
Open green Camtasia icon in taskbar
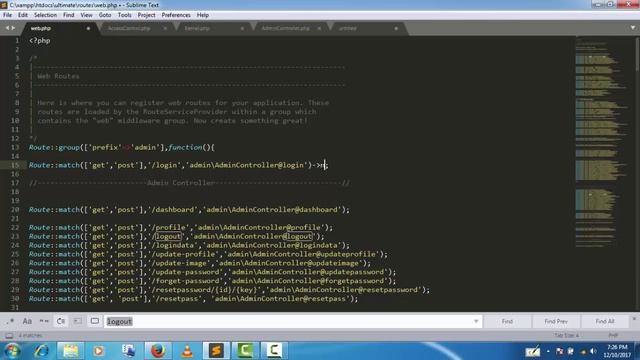(245, 351)
